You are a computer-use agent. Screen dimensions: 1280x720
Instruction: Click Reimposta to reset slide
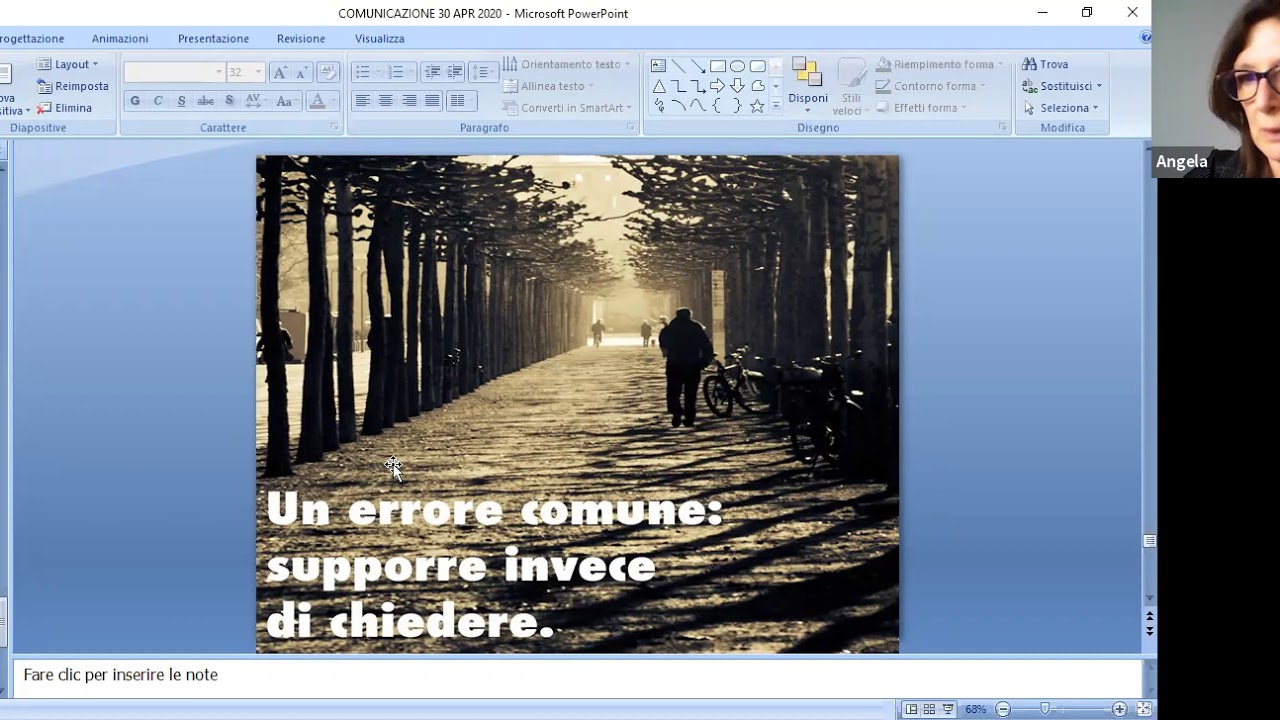73,86
